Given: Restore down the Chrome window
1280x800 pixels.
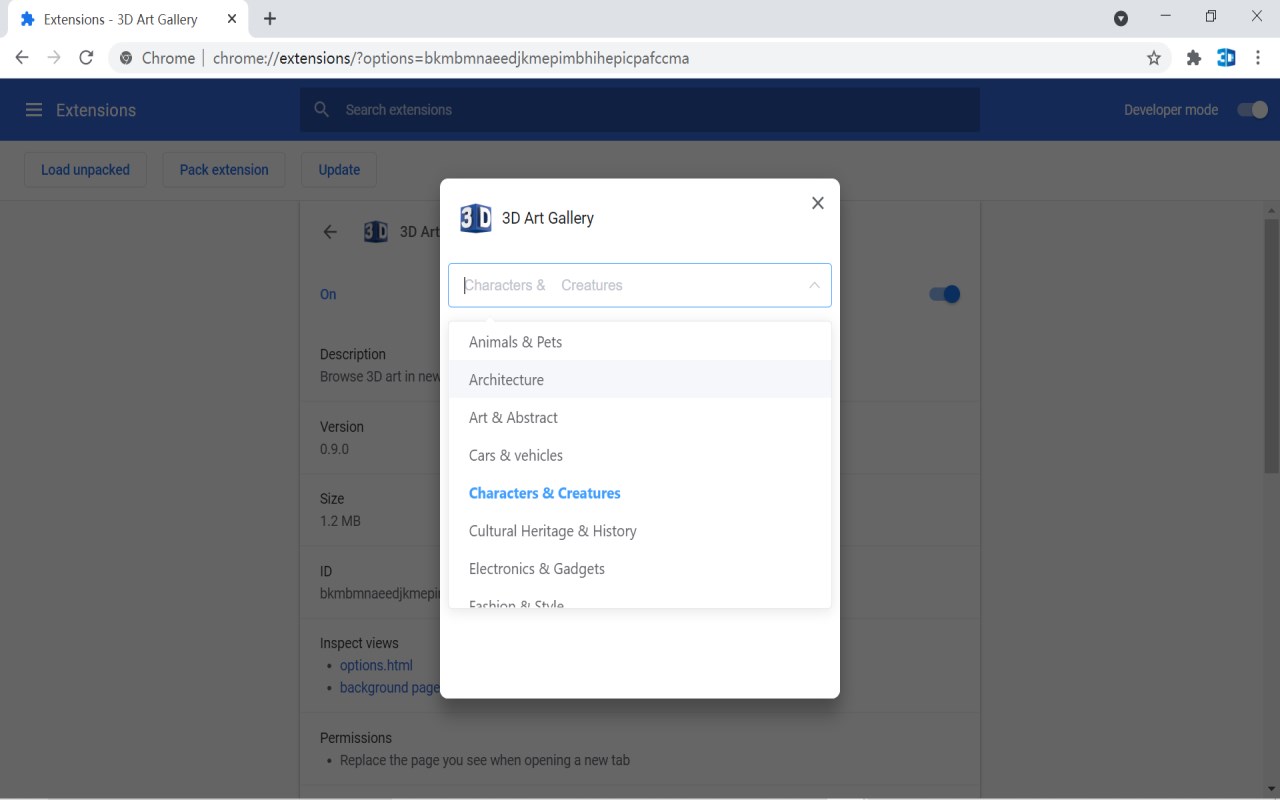Looking at the screenshot, I should coord(1211,16).
